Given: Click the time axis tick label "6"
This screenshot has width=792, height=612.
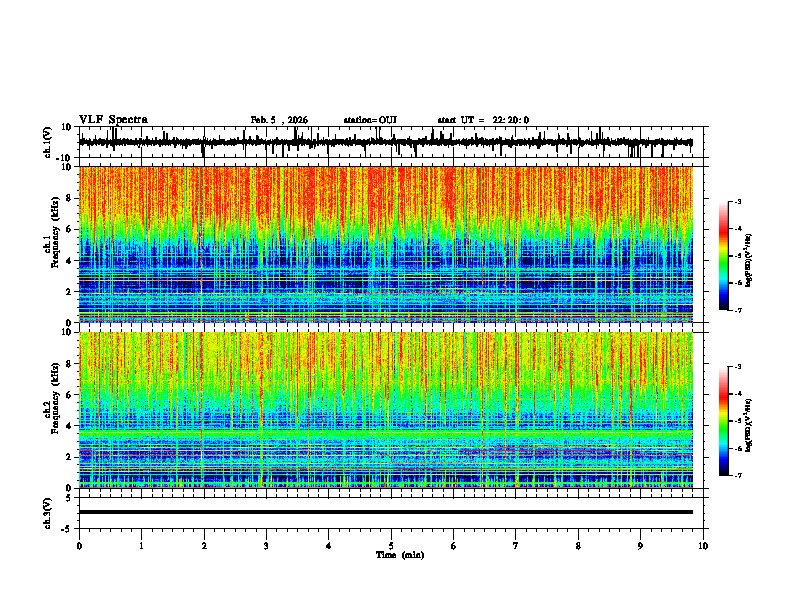Looking at the screenshot, I should [x=454, y=546].
